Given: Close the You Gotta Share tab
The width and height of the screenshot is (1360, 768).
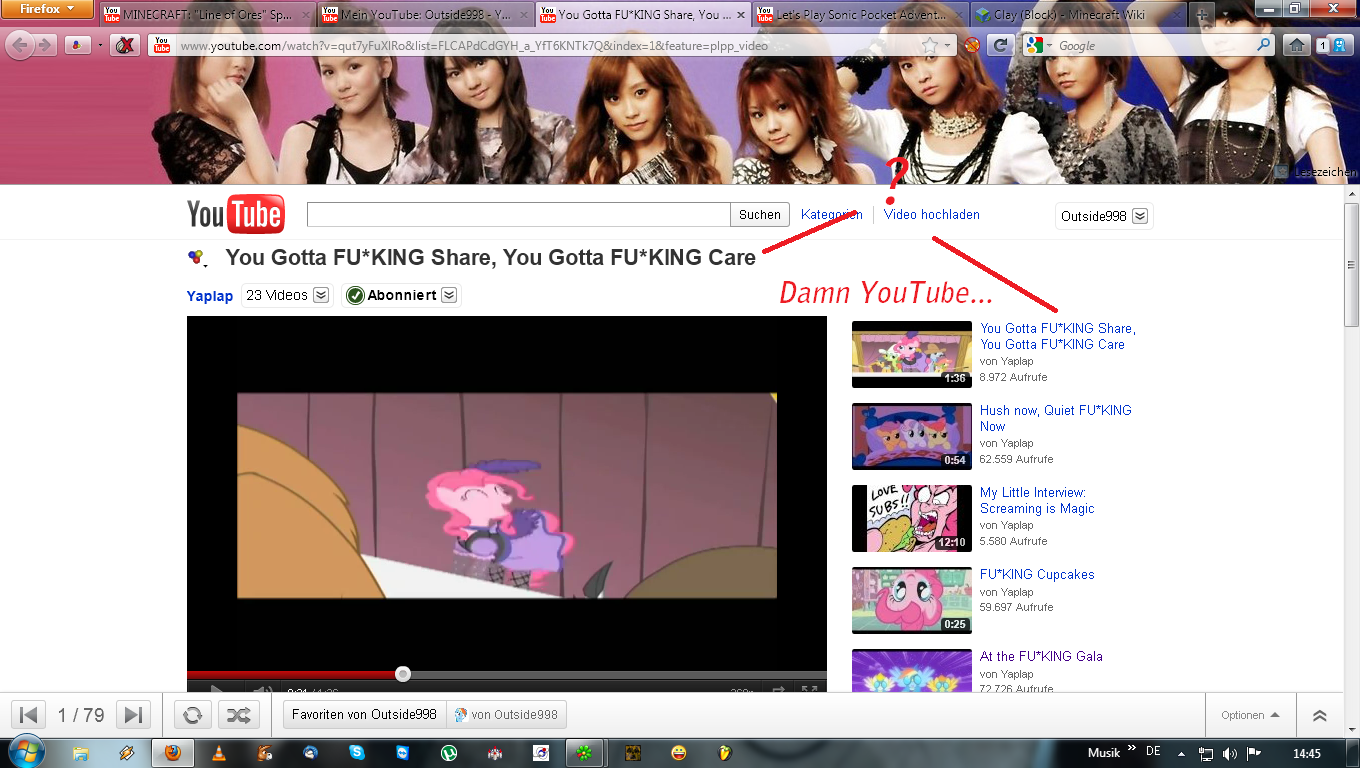Looking at the screenshot, I should tap(741, 15).
